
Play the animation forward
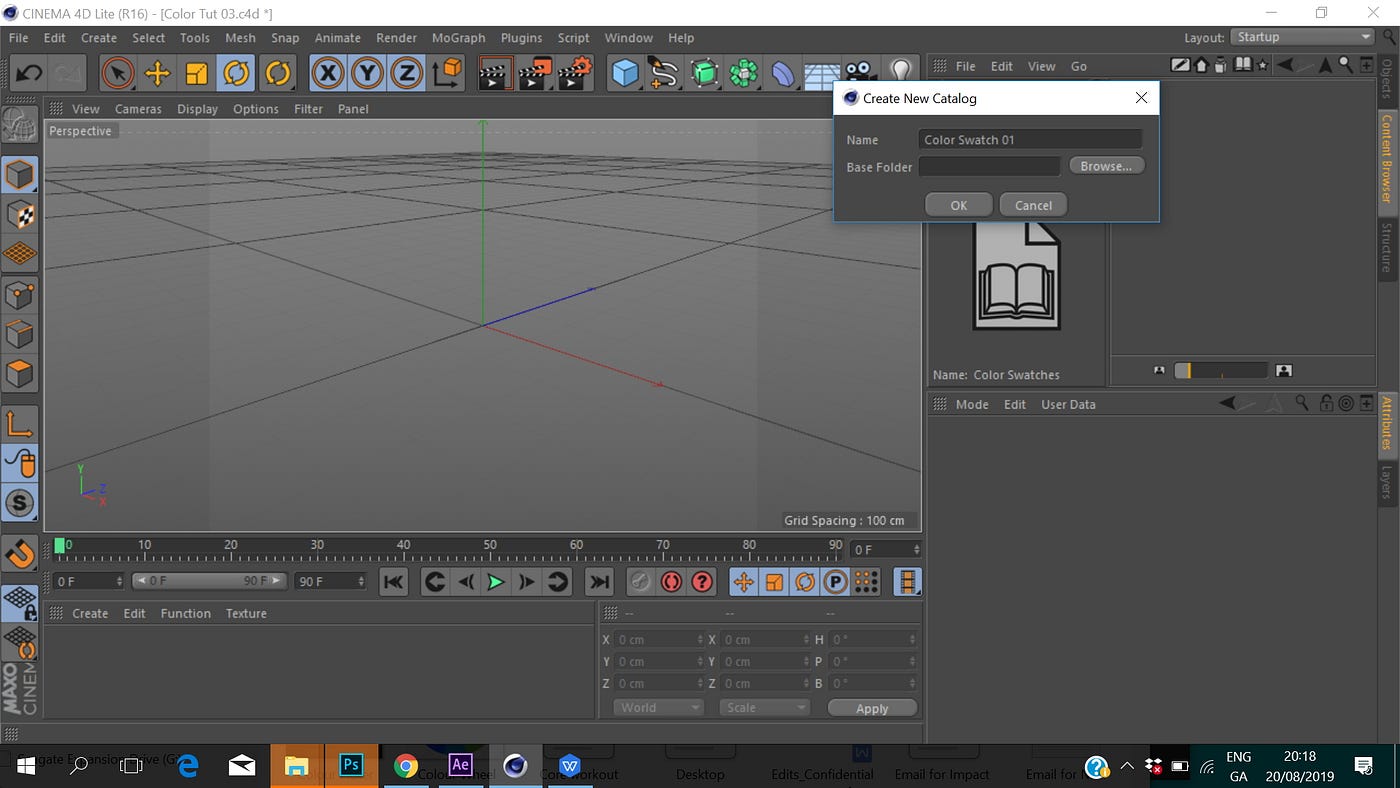pyautogui.click(x=495, y=581)
